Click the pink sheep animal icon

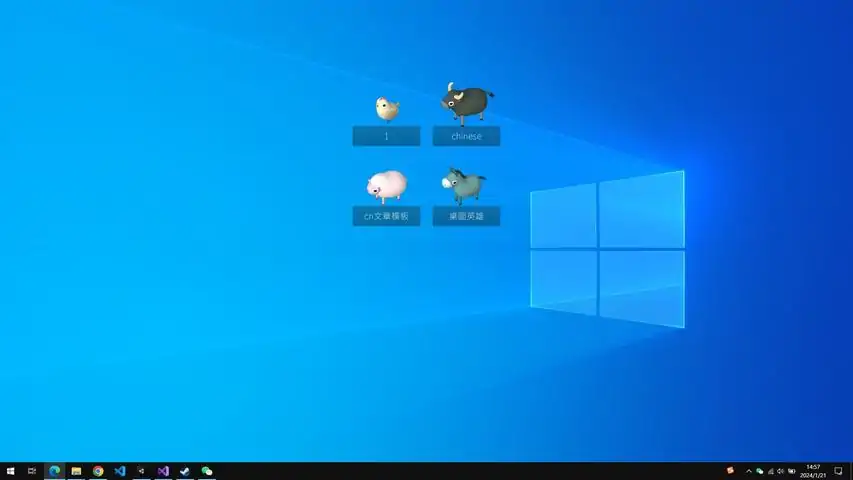coord(387,185)
